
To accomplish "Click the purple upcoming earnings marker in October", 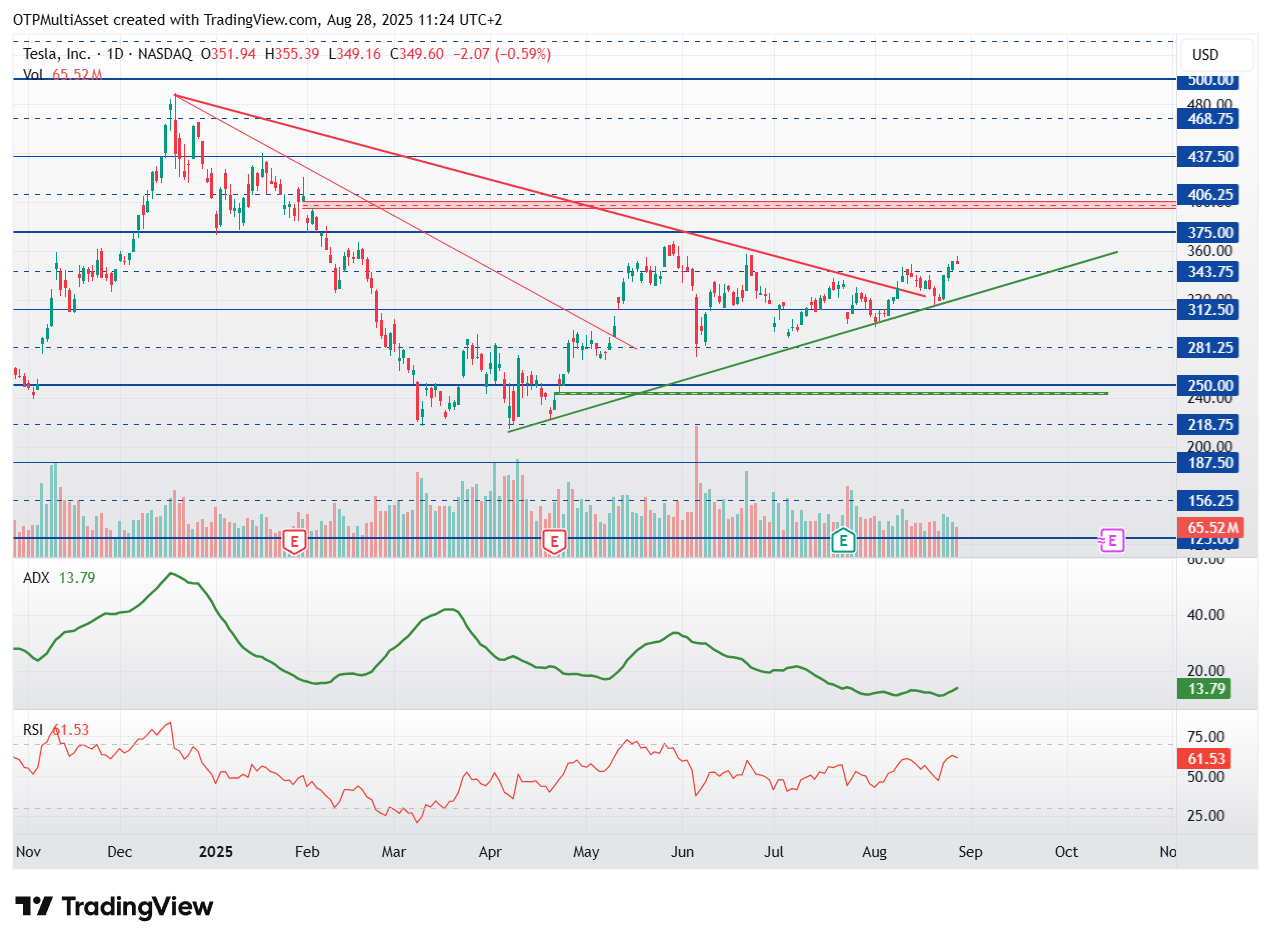I will (1111, 540).
